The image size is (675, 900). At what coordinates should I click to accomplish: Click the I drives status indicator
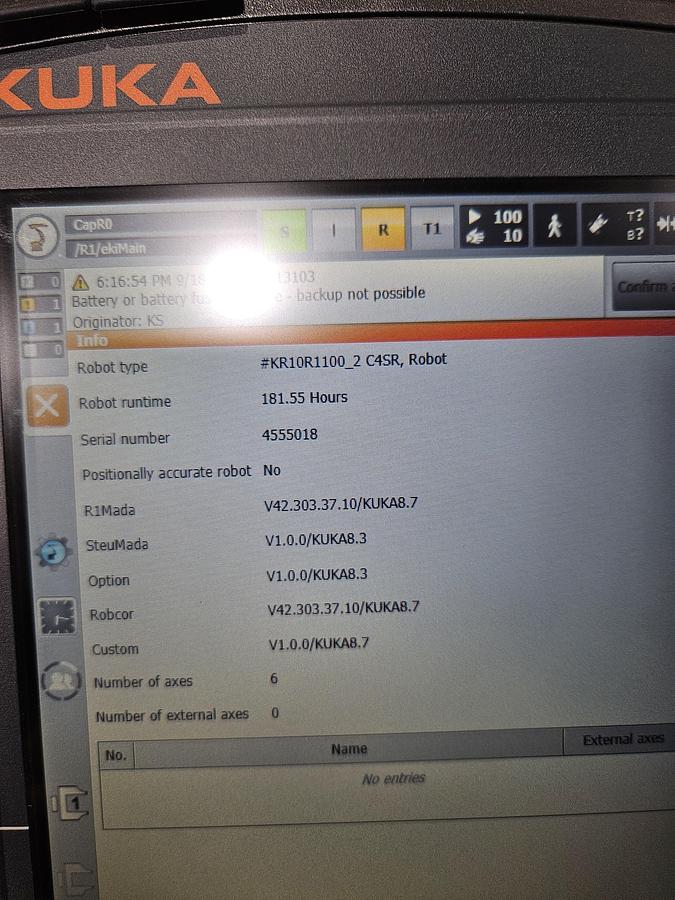(333, 230)
